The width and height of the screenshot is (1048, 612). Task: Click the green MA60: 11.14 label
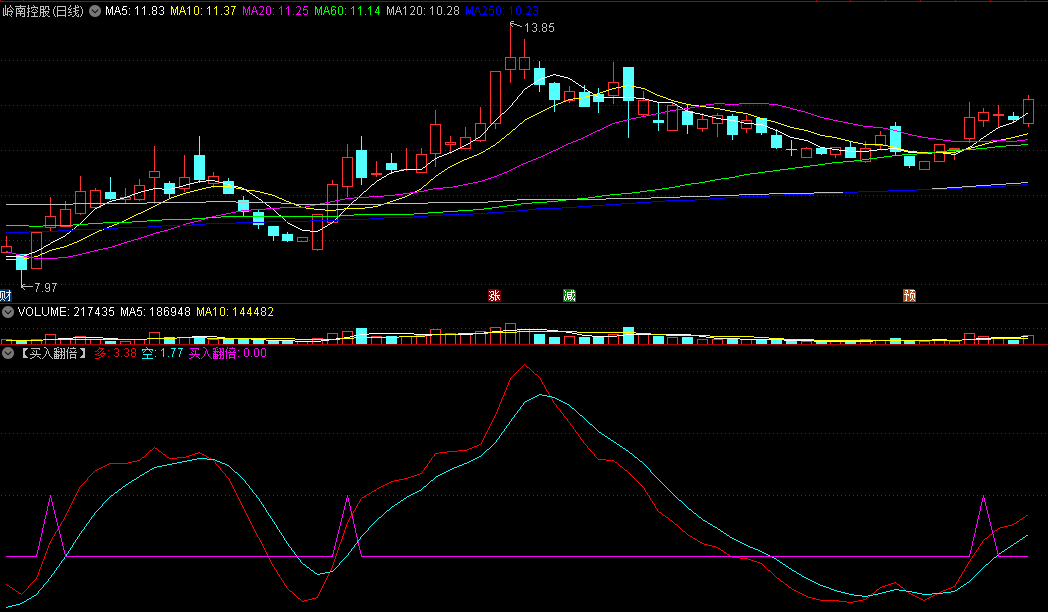point(348,11)
